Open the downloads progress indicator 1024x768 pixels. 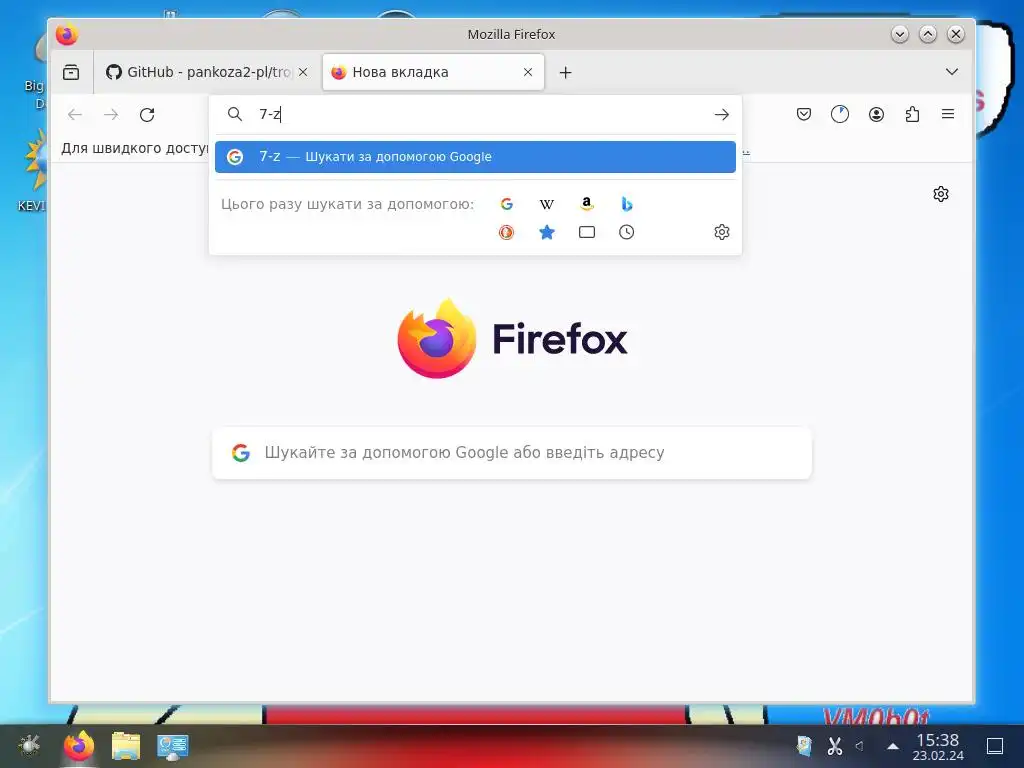[840, 115]
